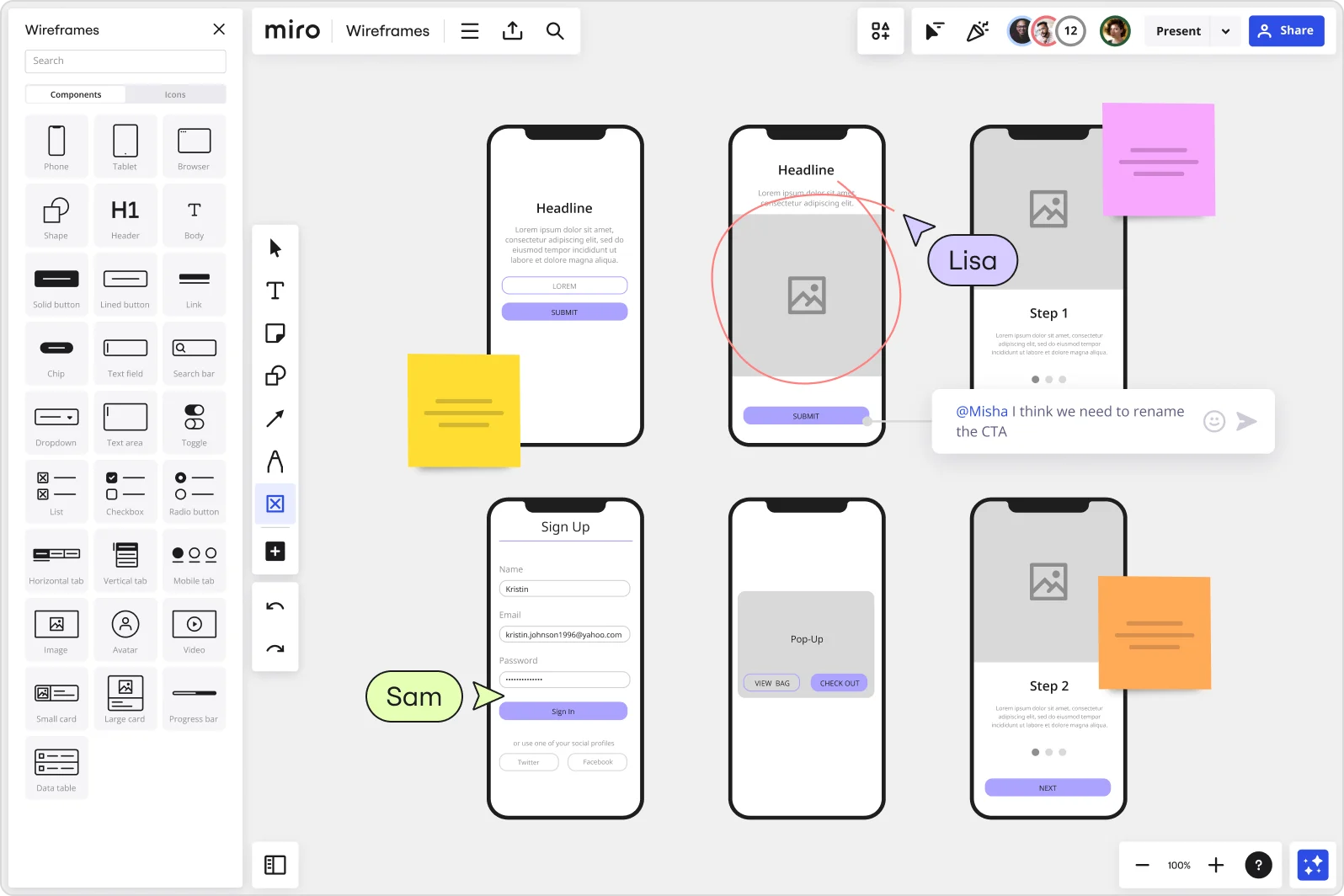Viewport: 1344px width, 896px height.
Task: Add the Toggle wireframe component
Action: click(x=194, y=423)
